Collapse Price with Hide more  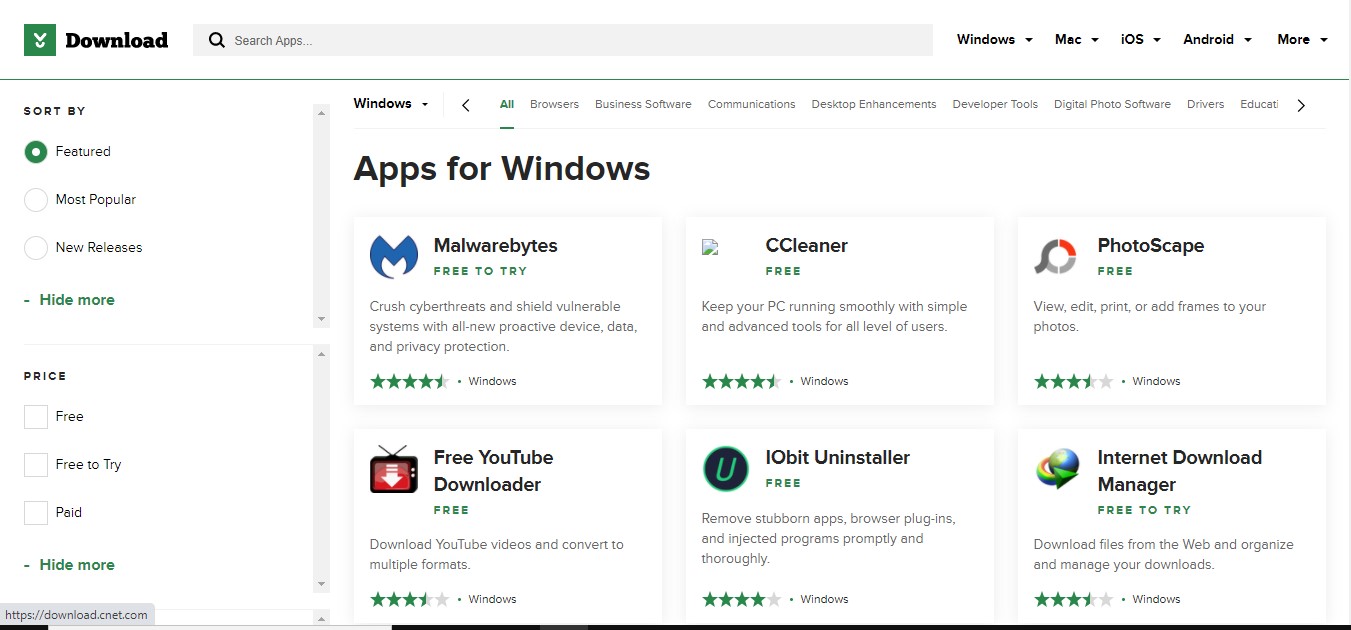[x=69, y=565]
